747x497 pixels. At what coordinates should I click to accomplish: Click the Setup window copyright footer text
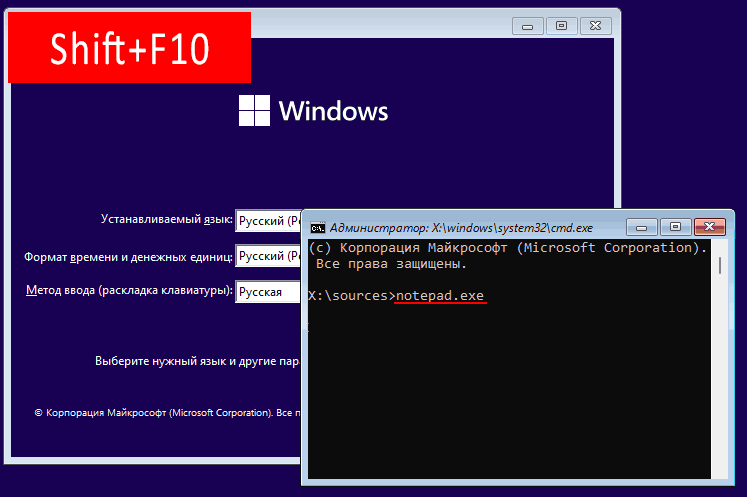click(167, 413)
